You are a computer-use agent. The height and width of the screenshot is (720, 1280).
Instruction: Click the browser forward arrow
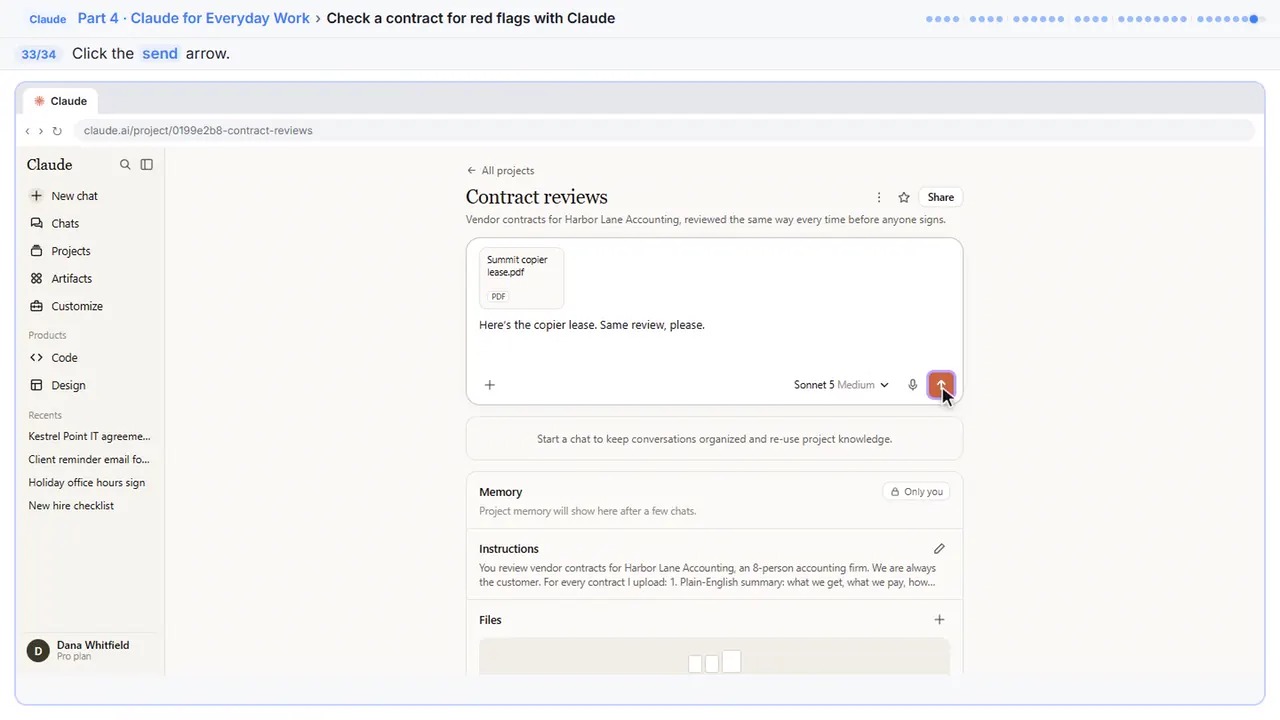click(x=41, y=131)
